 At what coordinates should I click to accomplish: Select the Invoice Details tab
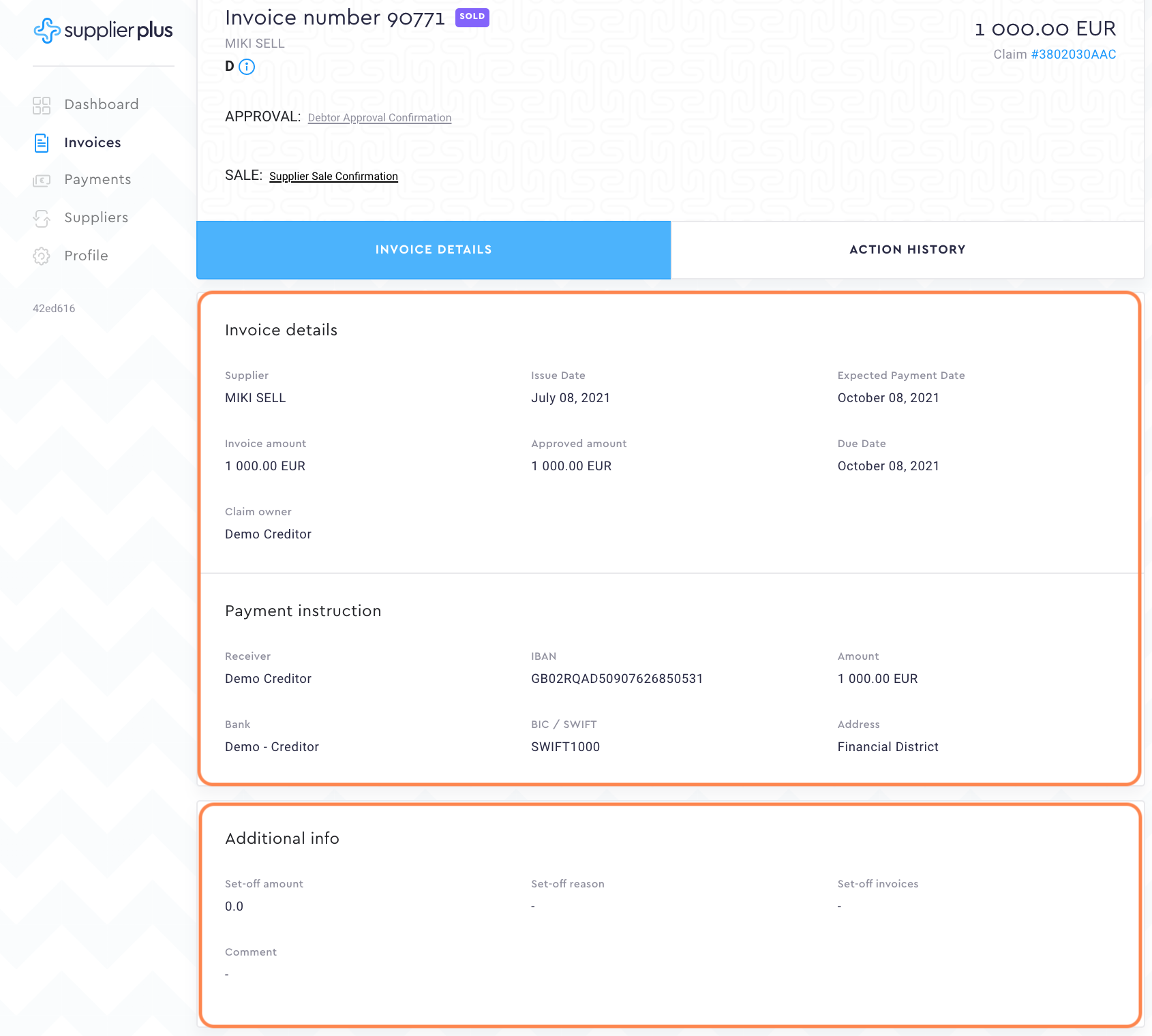[434, 249]
